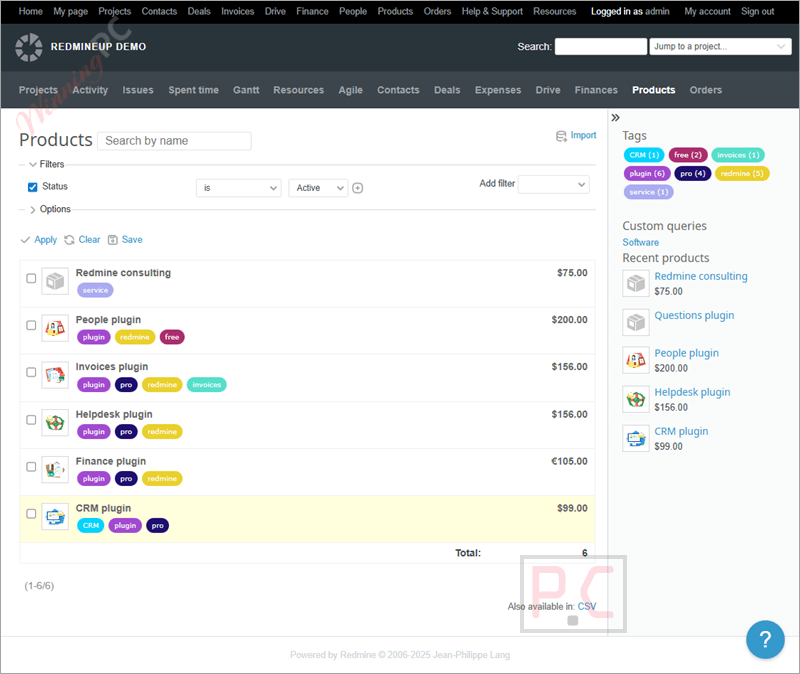The width and height of the screenshot is (800, 674).
Task: Open the Expenses tab
Action: click(x=498, y=90)
